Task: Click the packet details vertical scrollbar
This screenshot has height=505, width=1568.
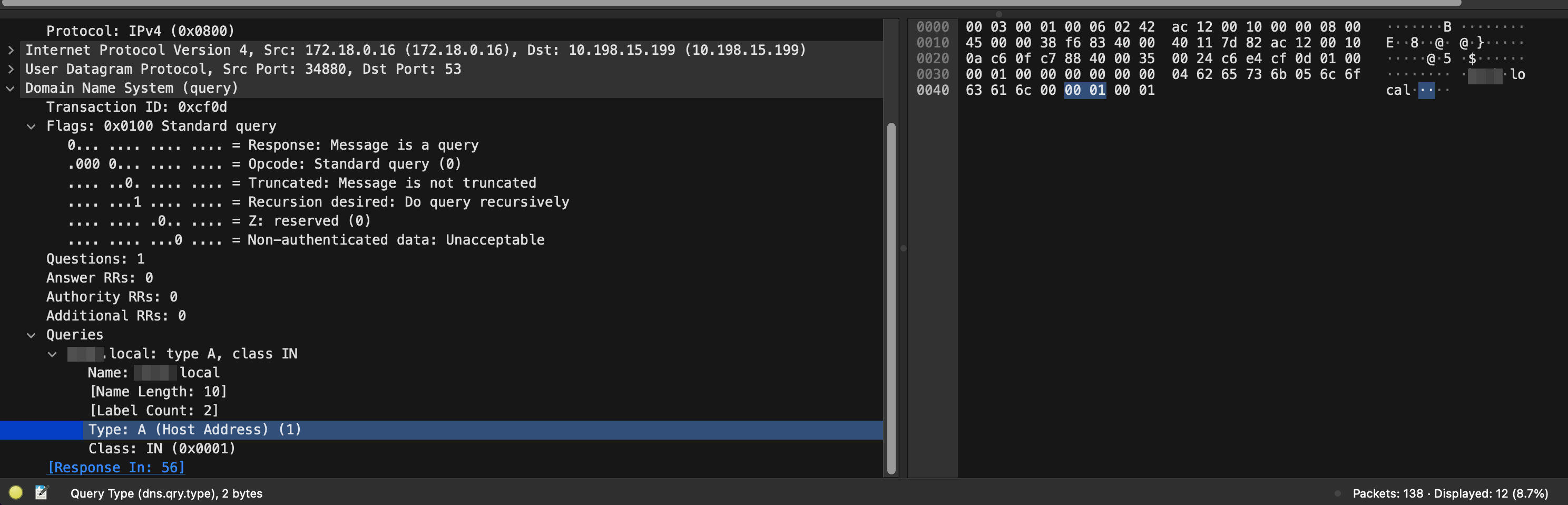Action: click(891, 298)
